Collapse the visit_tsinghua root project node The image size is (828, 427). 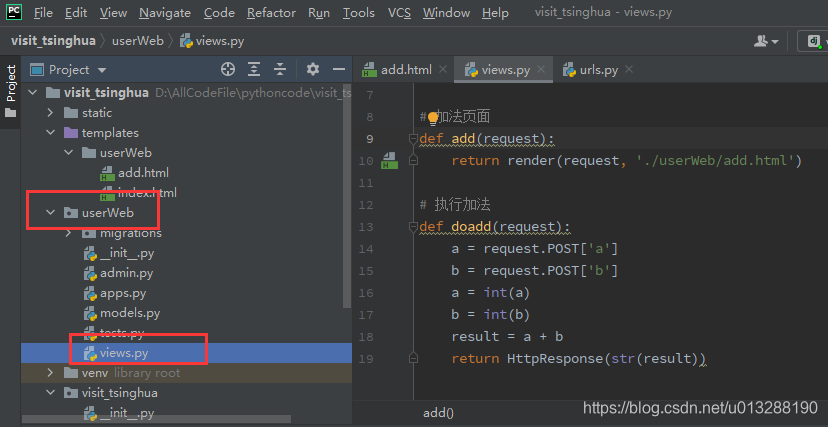pos(33,93)
